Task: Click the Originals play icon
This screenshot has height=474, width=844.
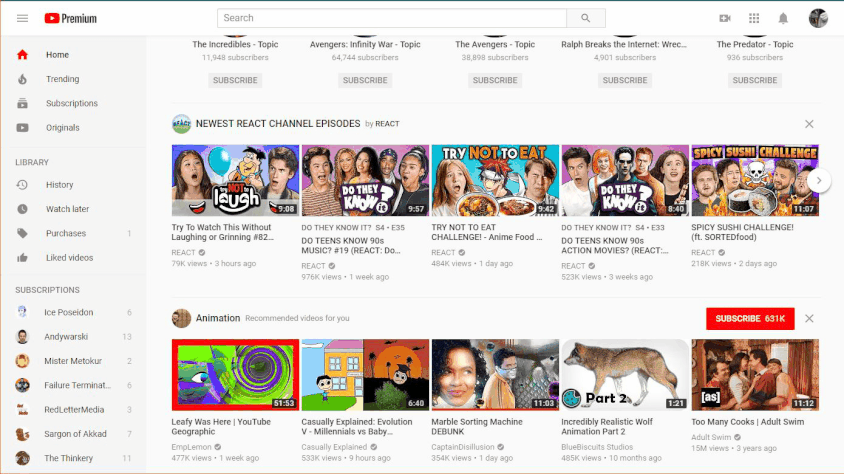Action: tap(22, 128)
